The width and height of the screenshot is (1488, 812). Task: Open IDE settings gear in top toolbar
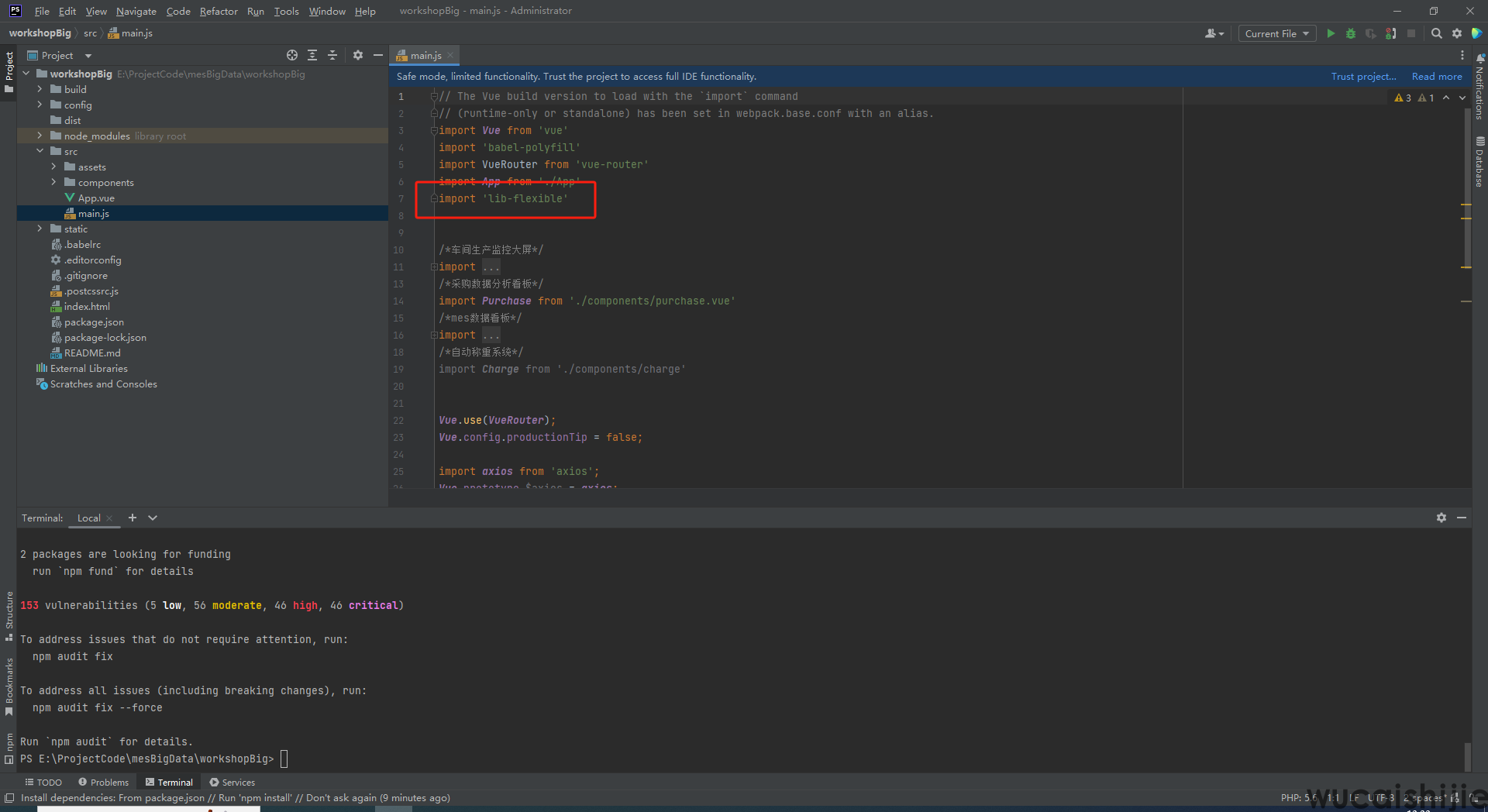coord(1457,33)
